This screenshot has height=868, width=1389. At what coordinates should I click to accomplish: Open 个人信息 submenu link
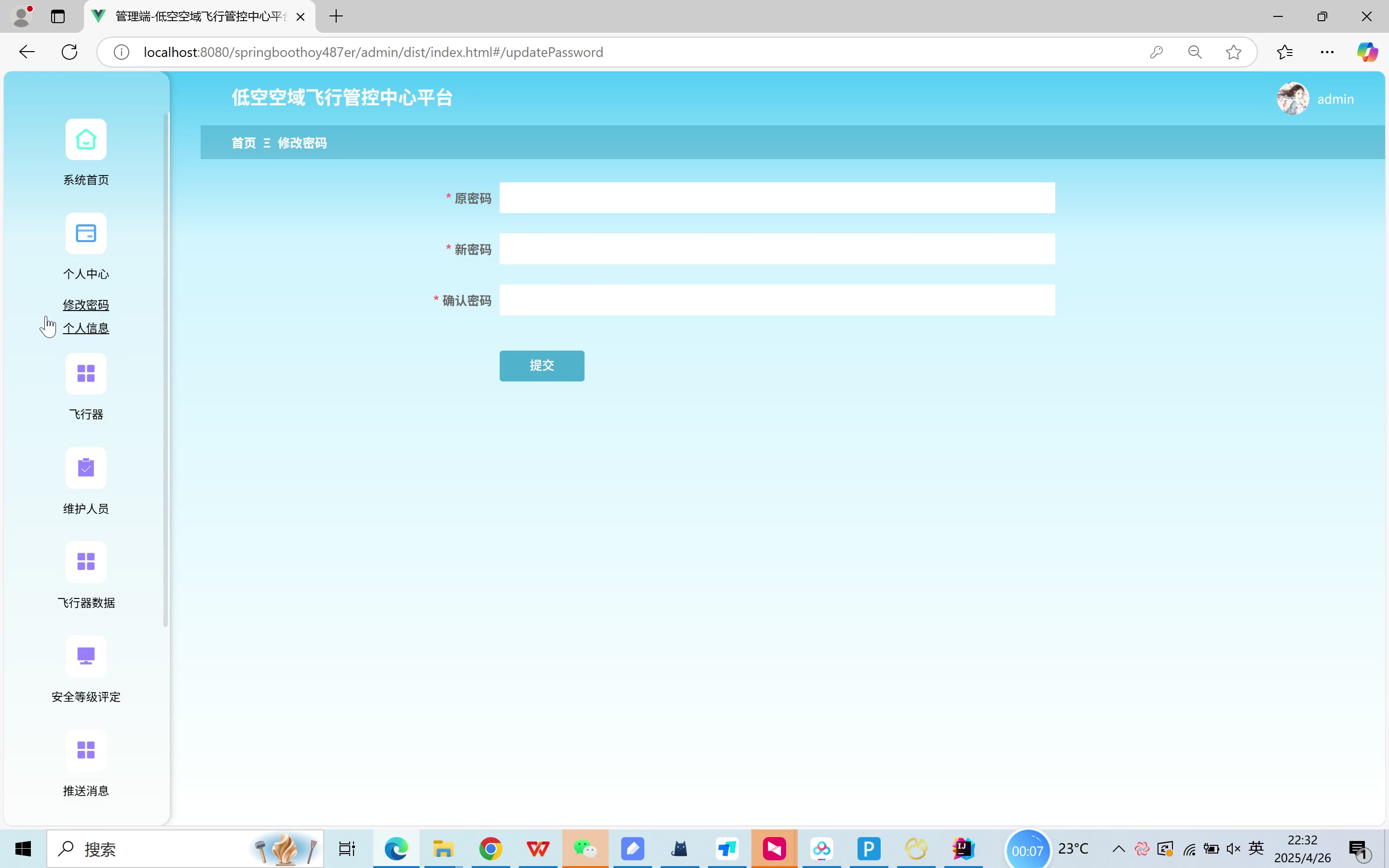pyautogui.click(x=85, y=328)
